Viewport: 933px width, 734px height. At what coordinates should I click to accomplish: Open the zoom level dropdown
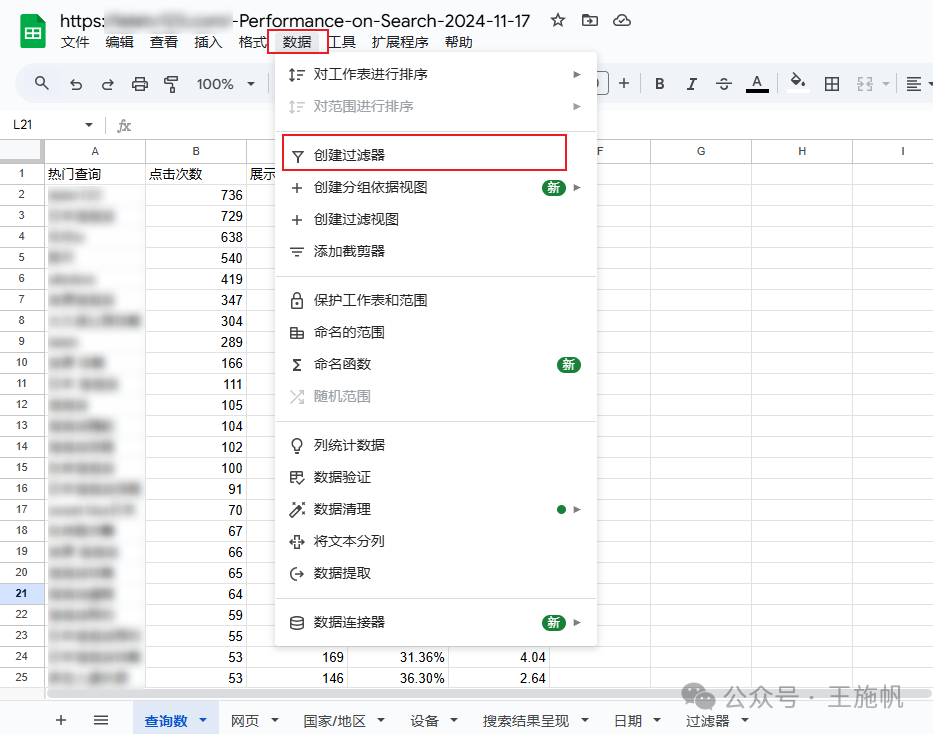coord(226,84)
